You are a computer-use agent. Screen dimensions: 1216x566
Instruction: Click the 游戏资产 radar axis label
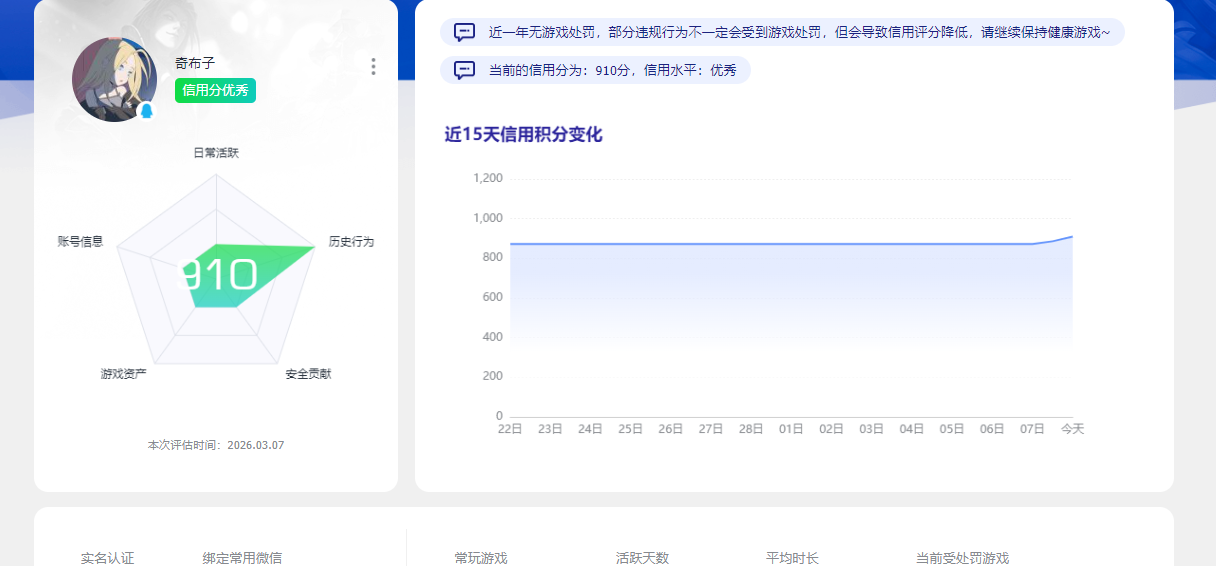[x=123, y=374]
